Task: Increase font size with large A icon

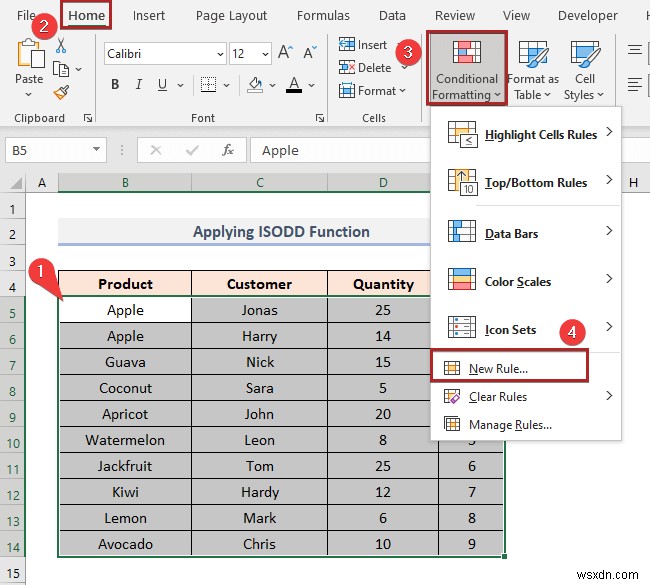Action: 285,53
